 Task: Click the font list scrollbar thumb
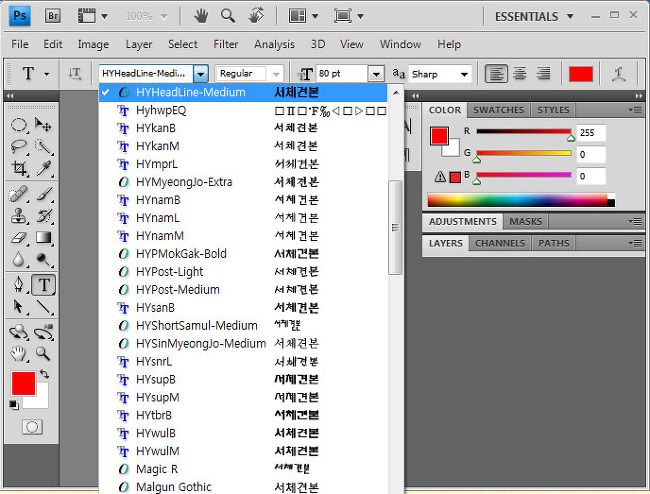click(395, 227)
